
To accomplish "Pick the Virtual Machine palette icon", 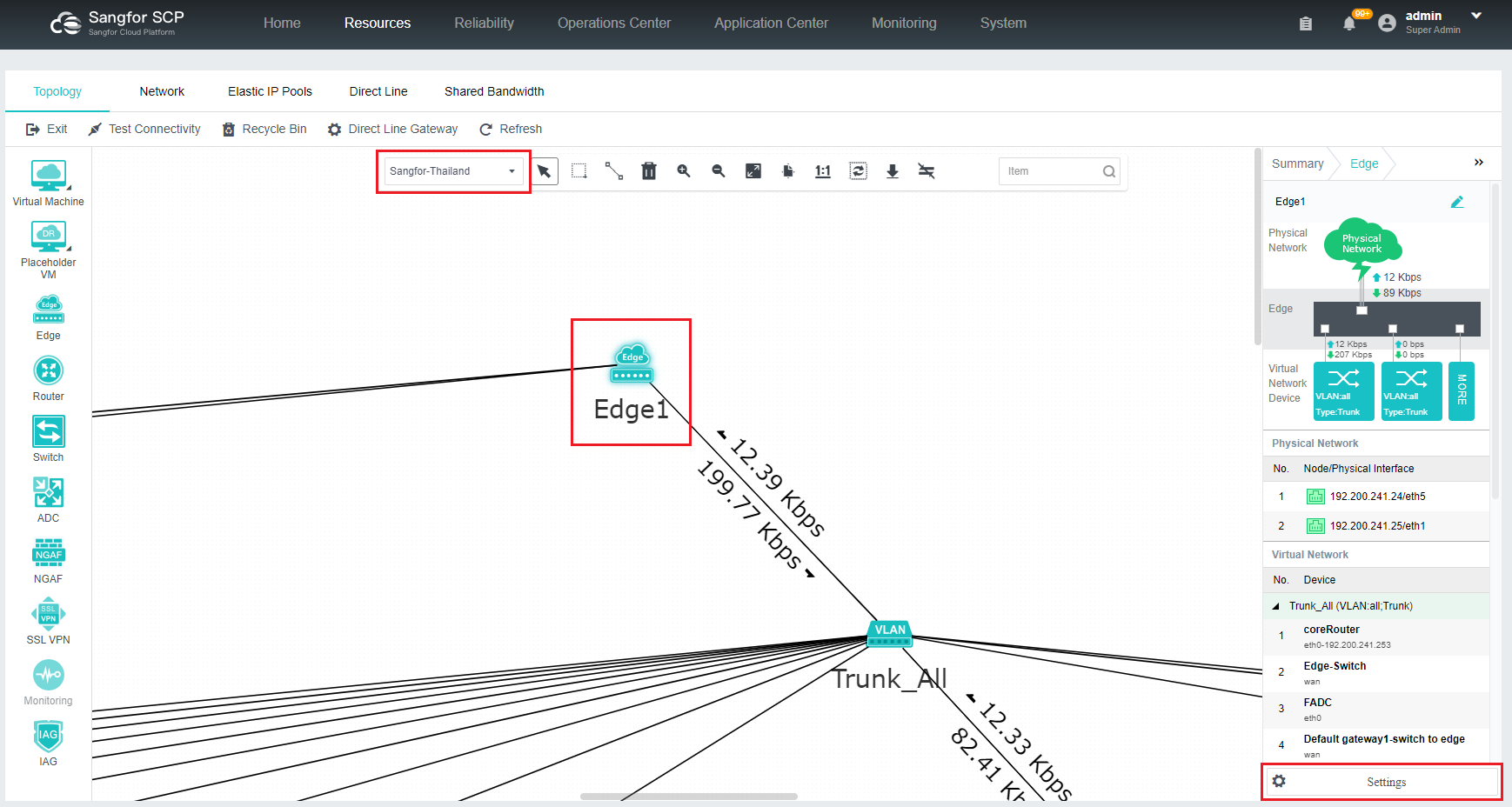I will [49, 177].
